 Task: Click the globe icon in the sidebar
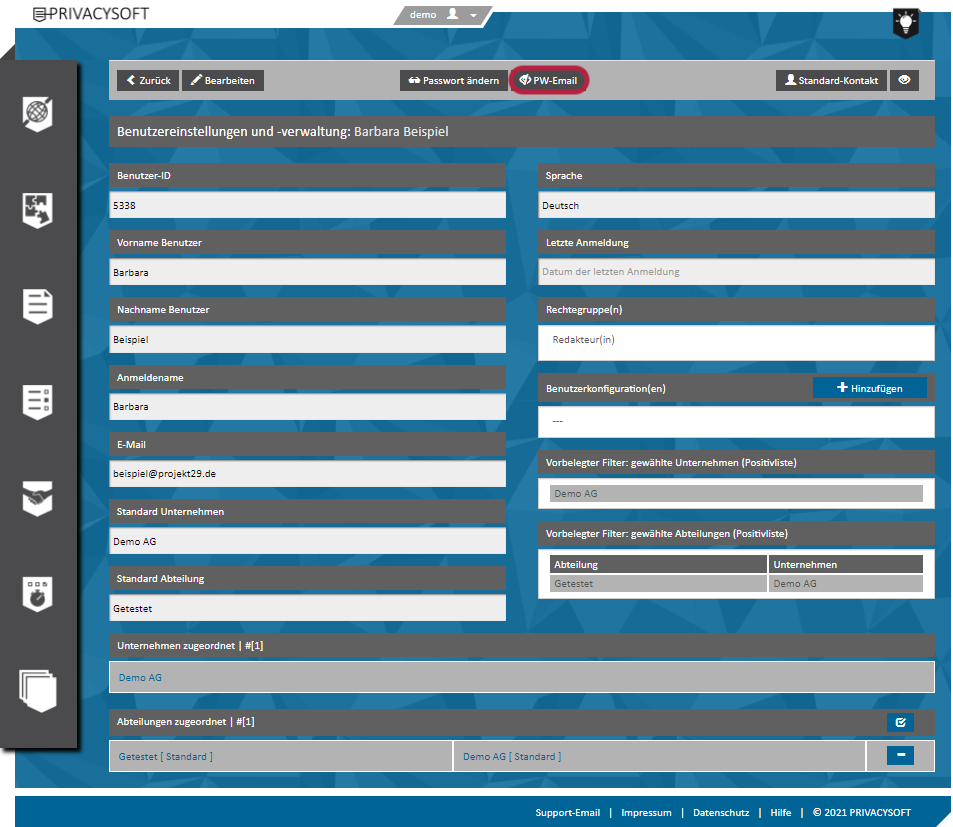click(x=38, y=114)
